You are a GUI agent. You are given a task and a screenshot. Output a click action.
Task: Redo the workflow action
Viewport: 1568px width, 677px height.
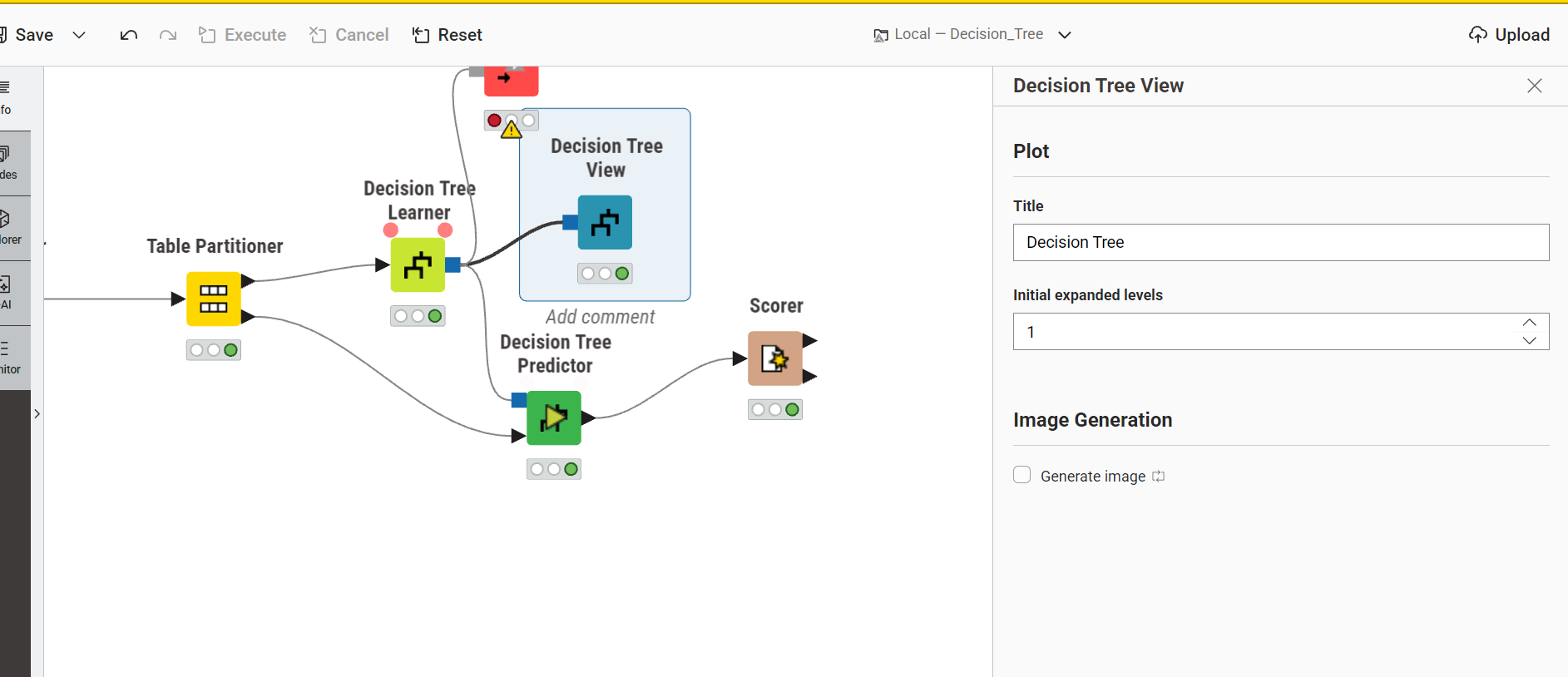168,35
